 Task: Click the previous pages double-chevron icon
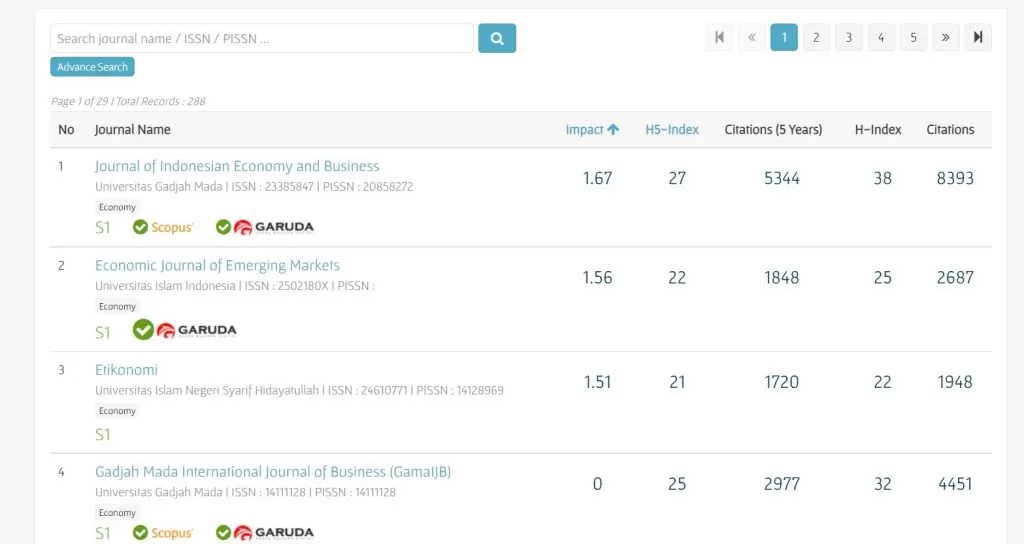[x=752, y=38]
